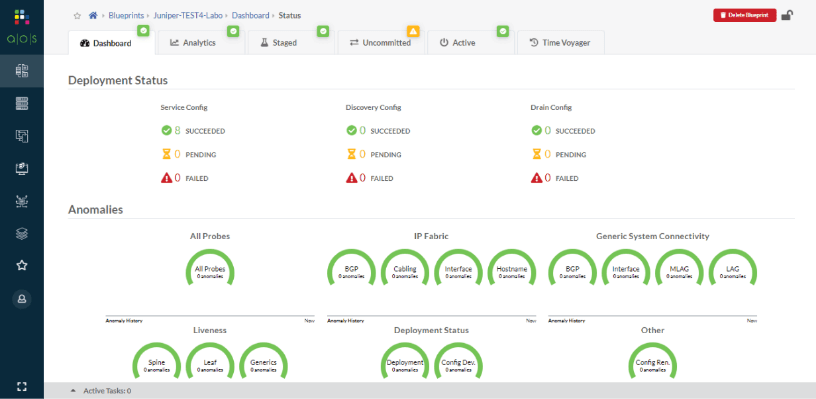Open the Devices sidebar icon
816x399 pixels.
tap(22, 104)
